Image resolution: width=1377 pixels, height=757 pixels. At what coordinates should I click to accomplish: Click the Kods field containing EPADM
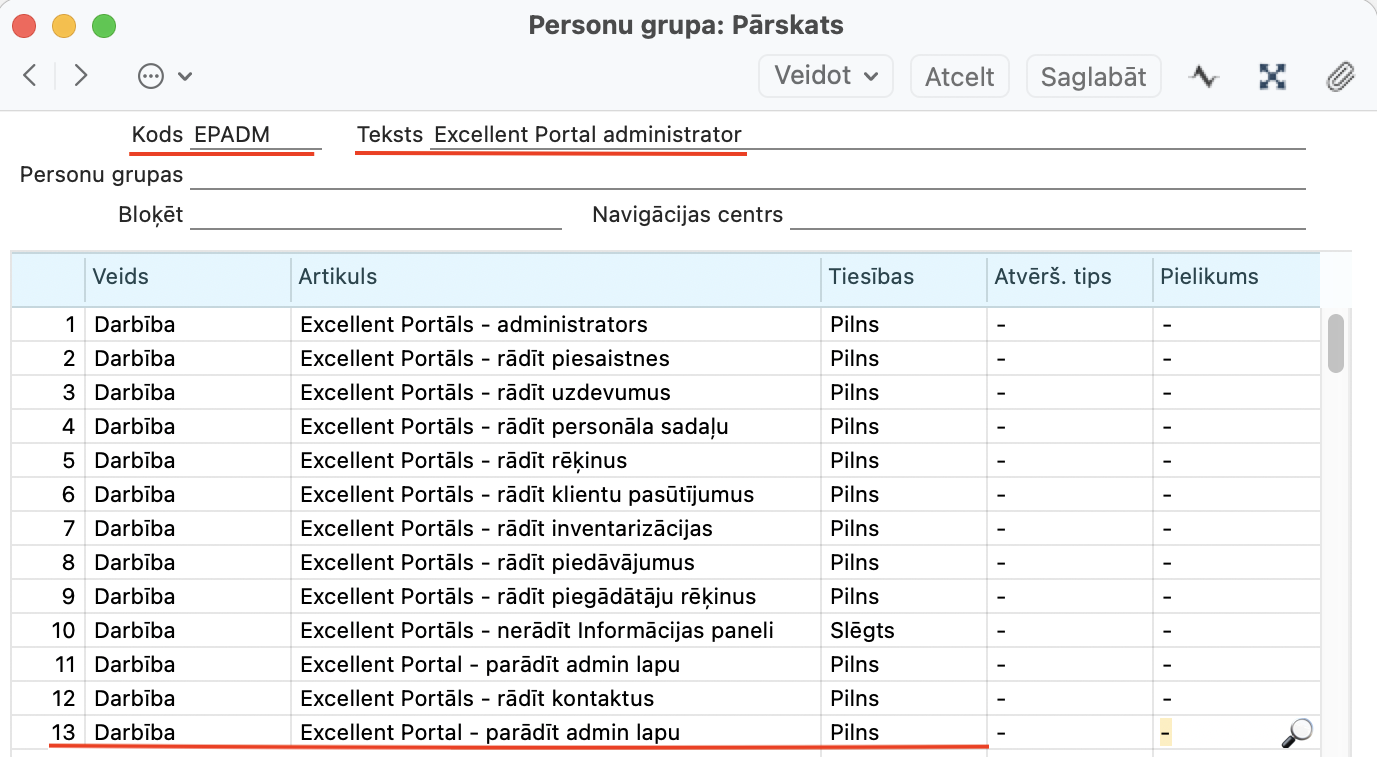click(x=255, y=135)
